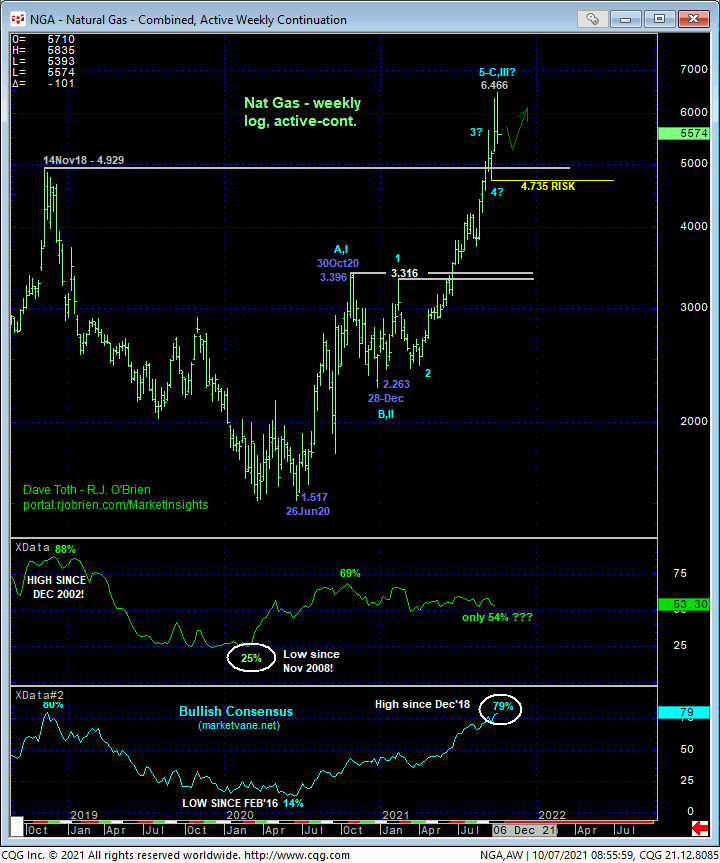Click the CQG chart icon in title bar
The height and width of the screenshot is (863, 720).
(x=13, y=19)
